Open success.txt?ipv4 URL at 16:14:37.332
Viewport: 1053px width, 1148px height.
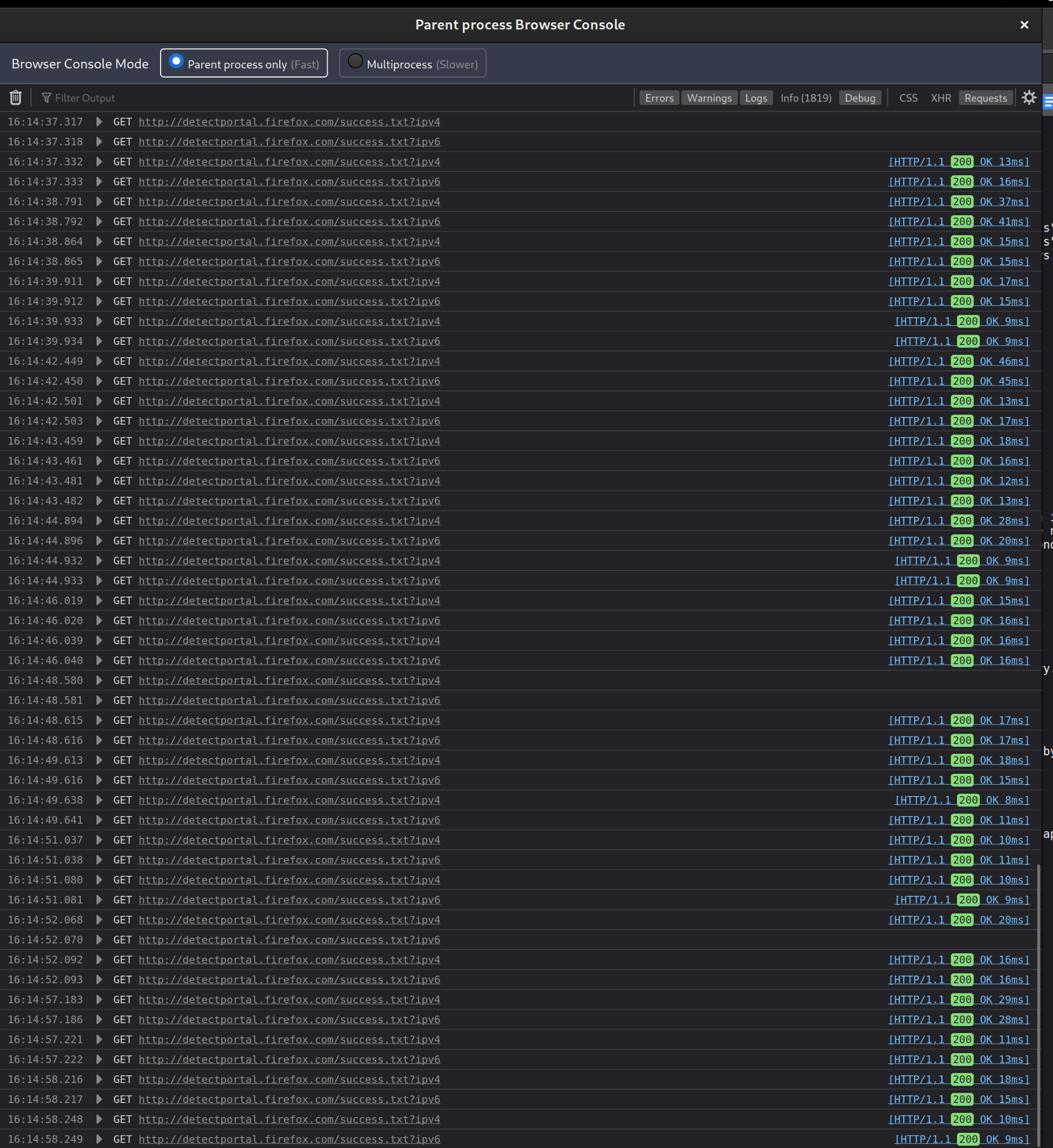pyautogui.click(x=290, y=162)
